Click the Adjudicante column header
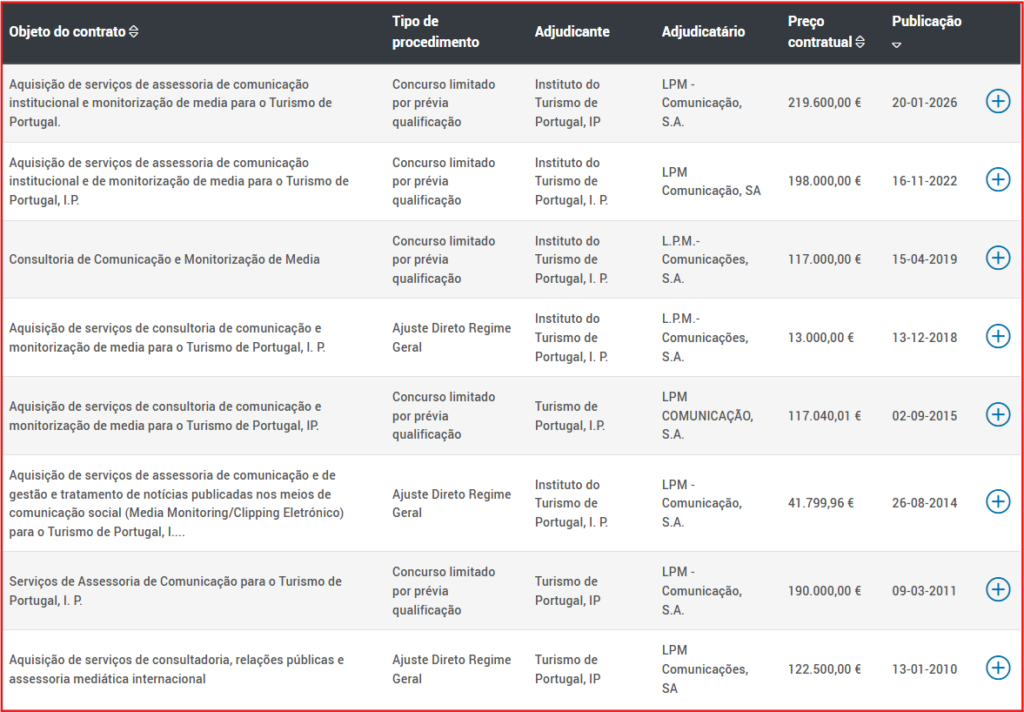 (571, 32)
